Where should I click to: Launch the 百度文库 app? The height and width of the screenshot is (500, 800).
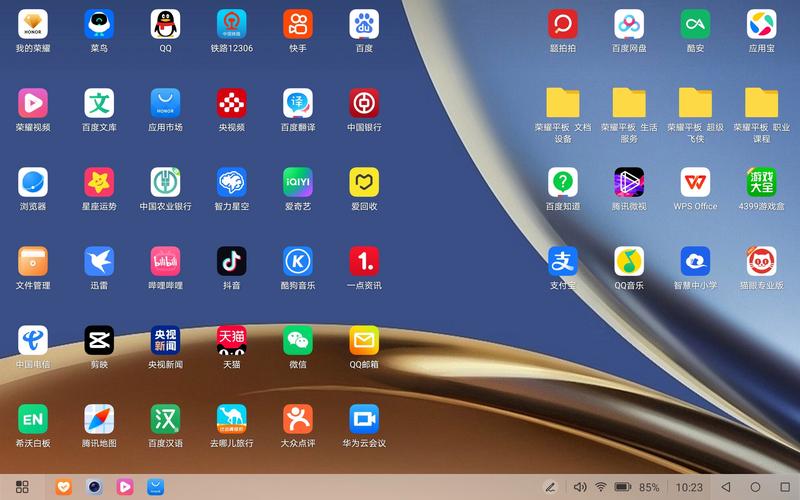pyautogui.click(x=99, y=103)
